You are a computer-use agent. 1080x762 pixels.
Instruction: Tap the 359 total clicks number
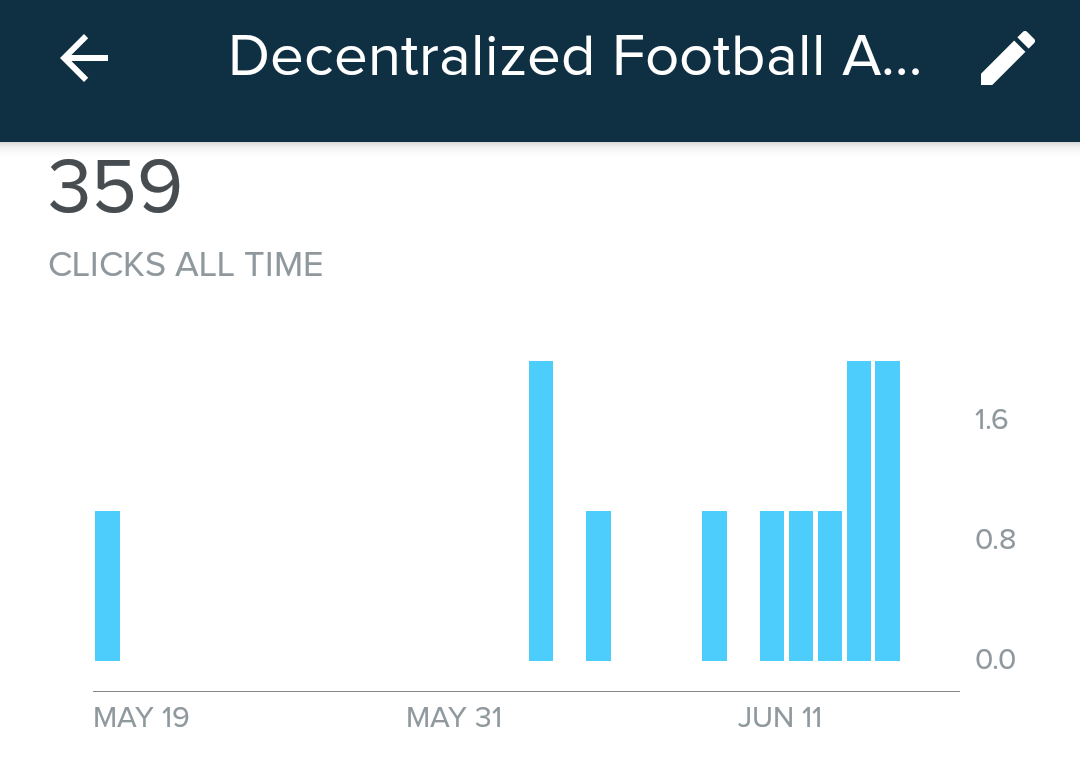pyautogui.click(x=115, y=187)
